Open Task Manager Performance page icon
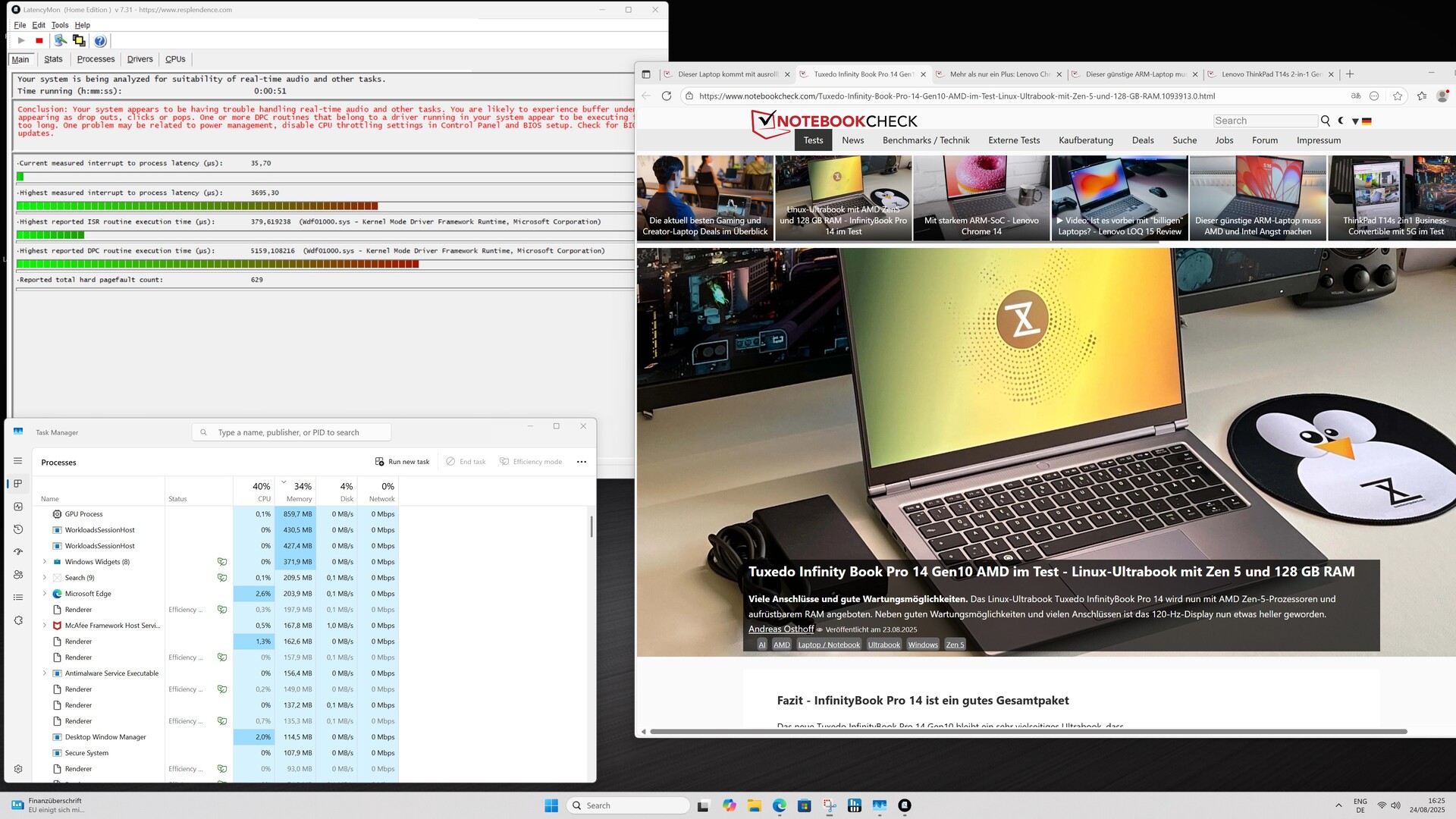Screen dimensions: 1456x819 18,507
